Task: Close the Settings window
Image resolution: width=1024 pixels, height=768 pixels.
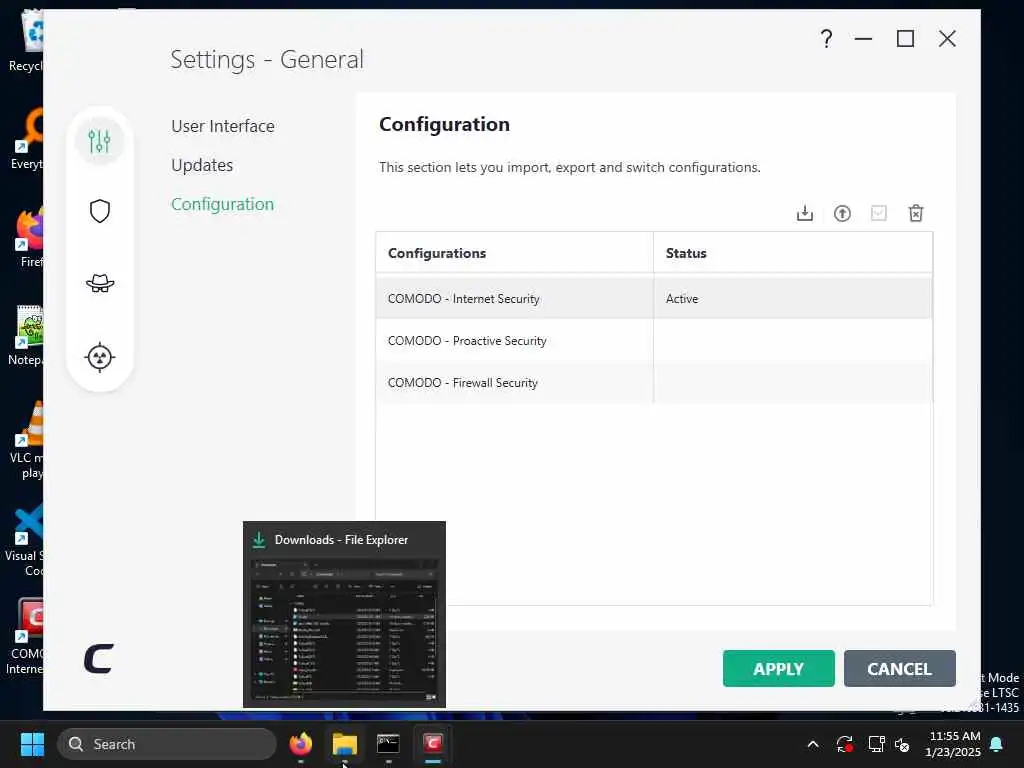Action: pyautogui.click(x=947, y=39)
